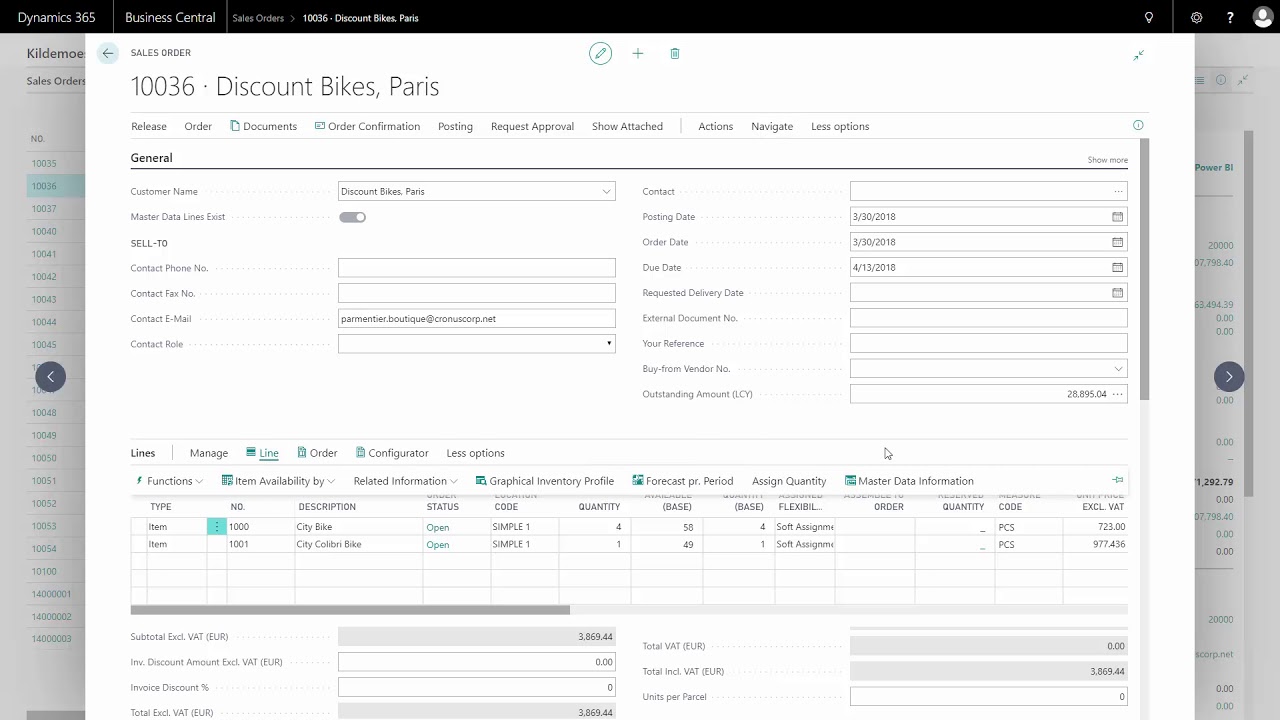
Task: Toggle Master Data Lines Exist switch
Action: 352,217
